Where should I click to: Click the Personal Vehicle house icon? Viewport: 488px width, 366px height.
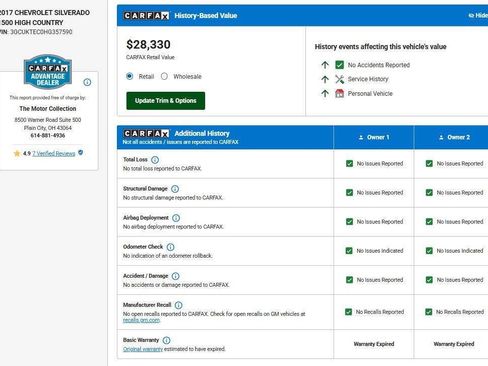[339, 93]
